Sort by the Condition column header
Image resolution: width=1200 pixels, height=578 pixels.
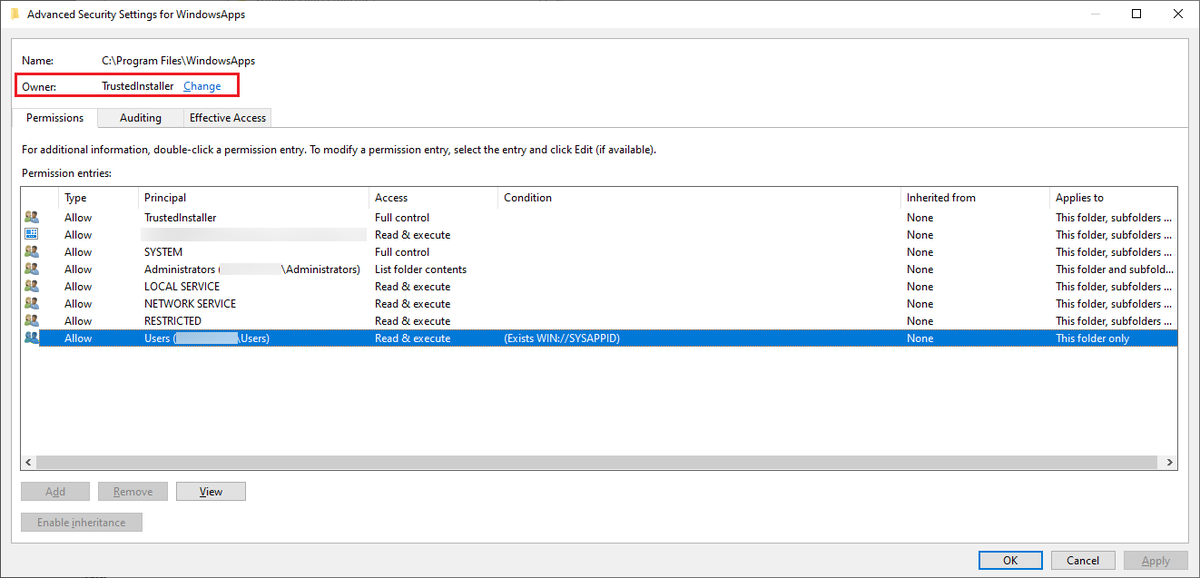pyautogui.click(x=699, y=198)
